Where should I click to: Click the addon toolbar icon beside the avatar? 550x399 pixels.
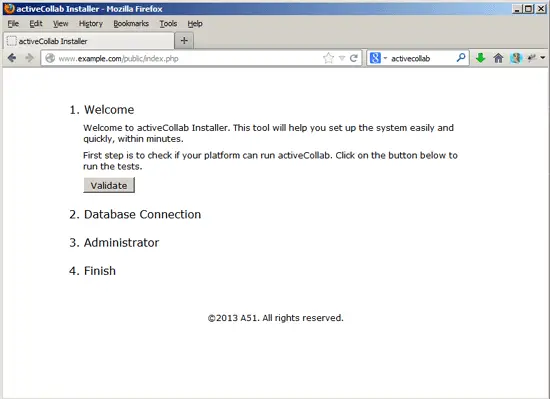[x=532, y=58]
